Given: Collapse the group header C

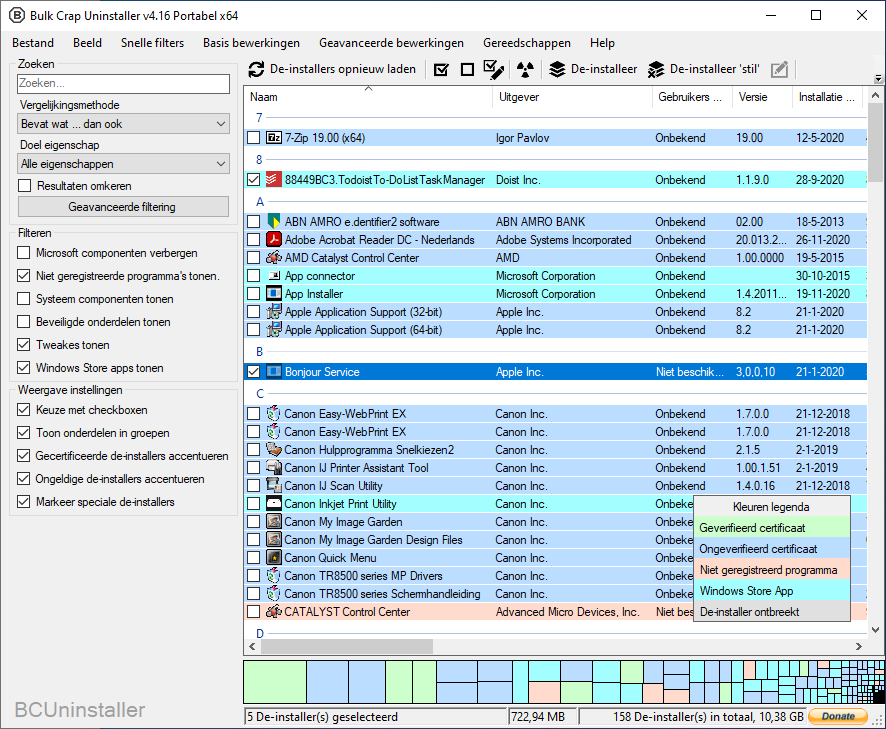Looking at the screenshot, I should click(x=260, y=394).
